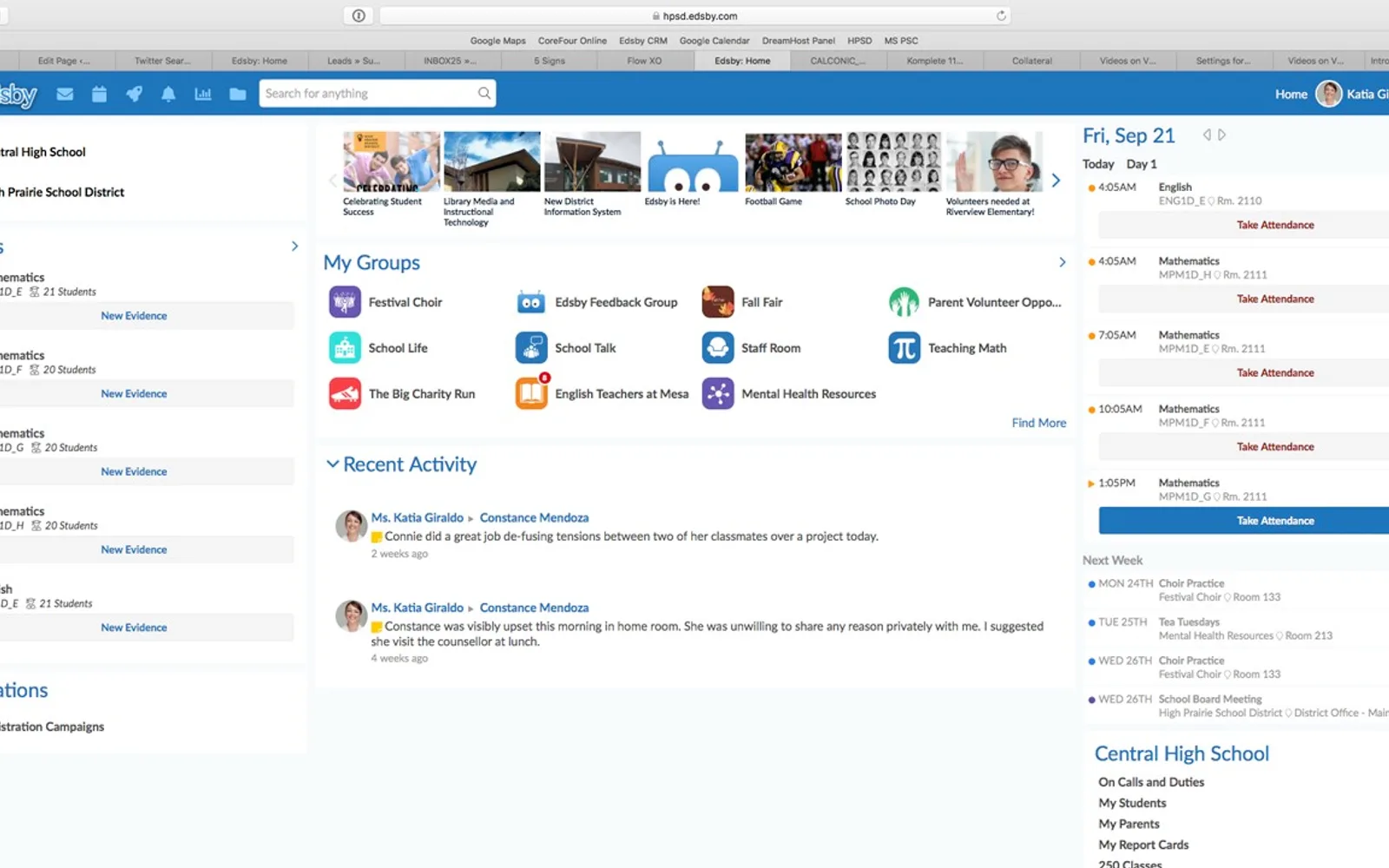This screenshot has height=868, width=1389.
Task: Open the Messages envelope icon
Action: [65, 94]
